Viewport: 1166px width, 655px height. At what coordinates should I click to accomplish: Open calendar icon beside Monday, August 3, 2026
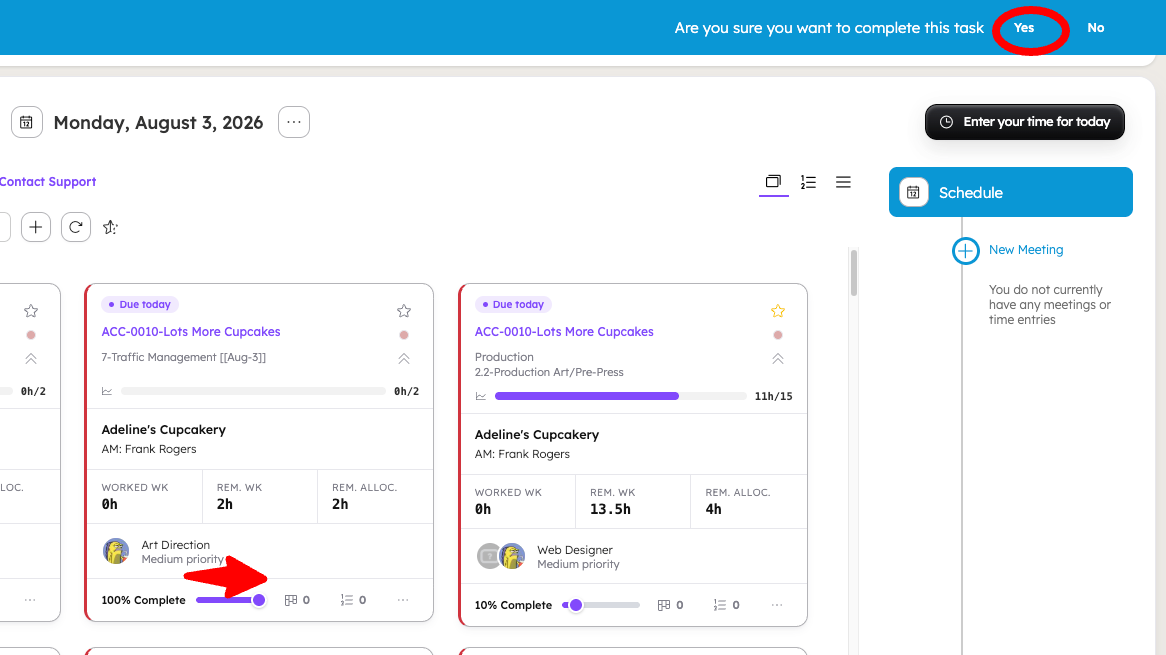pyautogui.click(x=26, y=122)
